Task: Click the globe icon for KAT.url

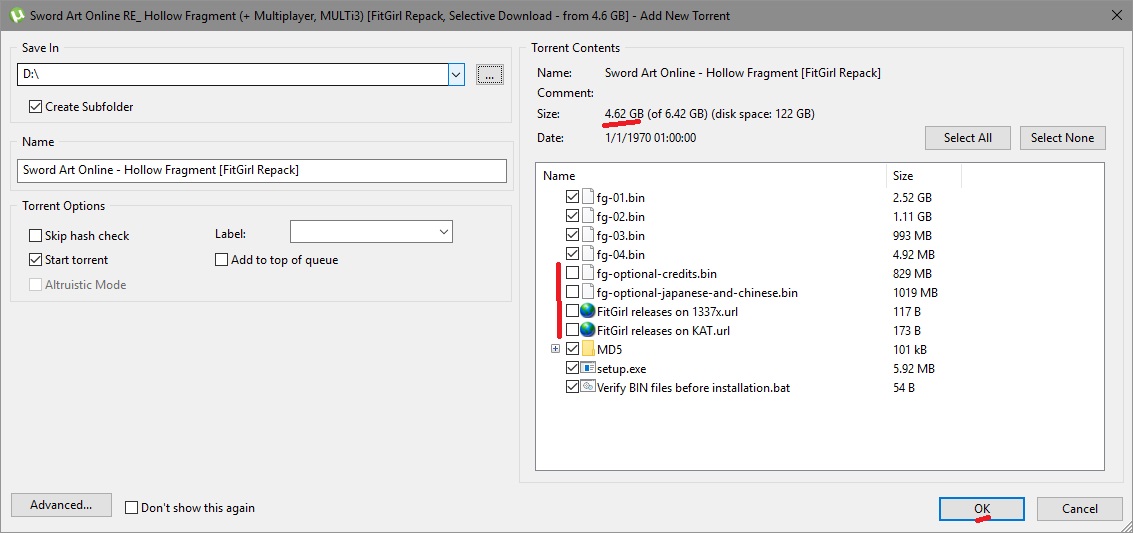Action: pos(587,331)
